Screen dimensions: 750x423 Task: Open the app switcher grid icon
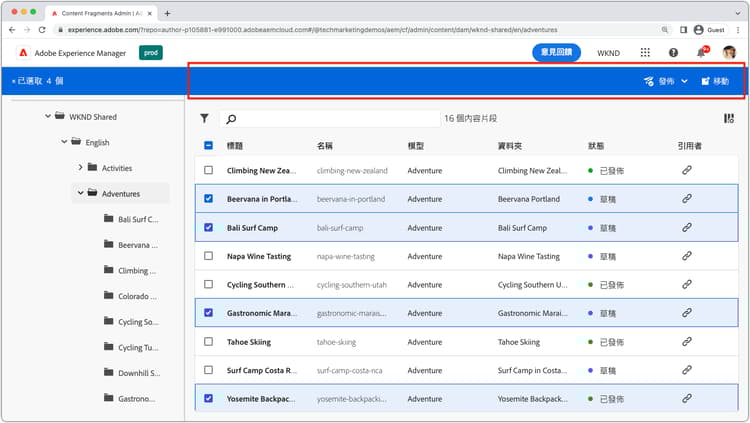pyautogui.click(x=645, y=53)
